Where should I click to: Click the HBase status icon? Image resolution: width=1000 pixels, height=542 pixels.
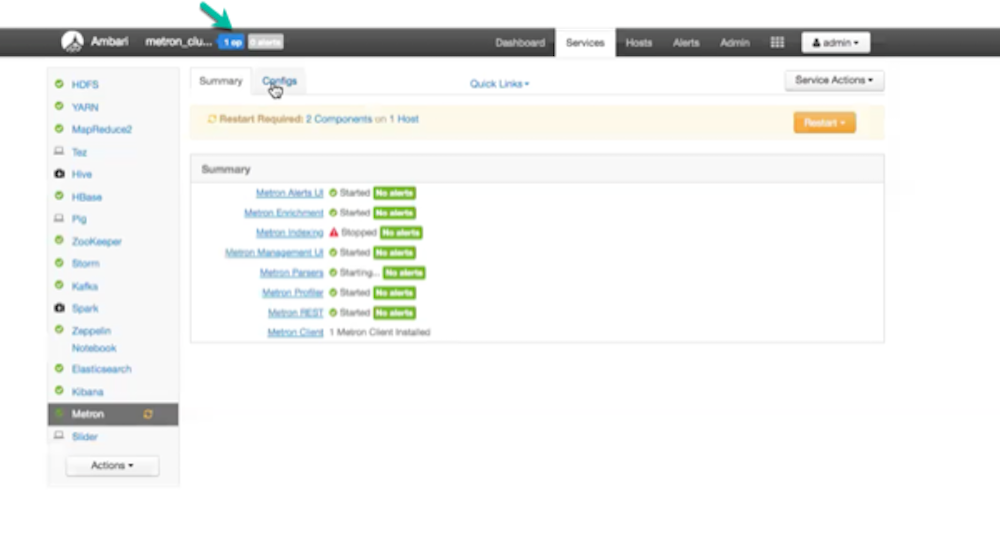coord(59,196)
